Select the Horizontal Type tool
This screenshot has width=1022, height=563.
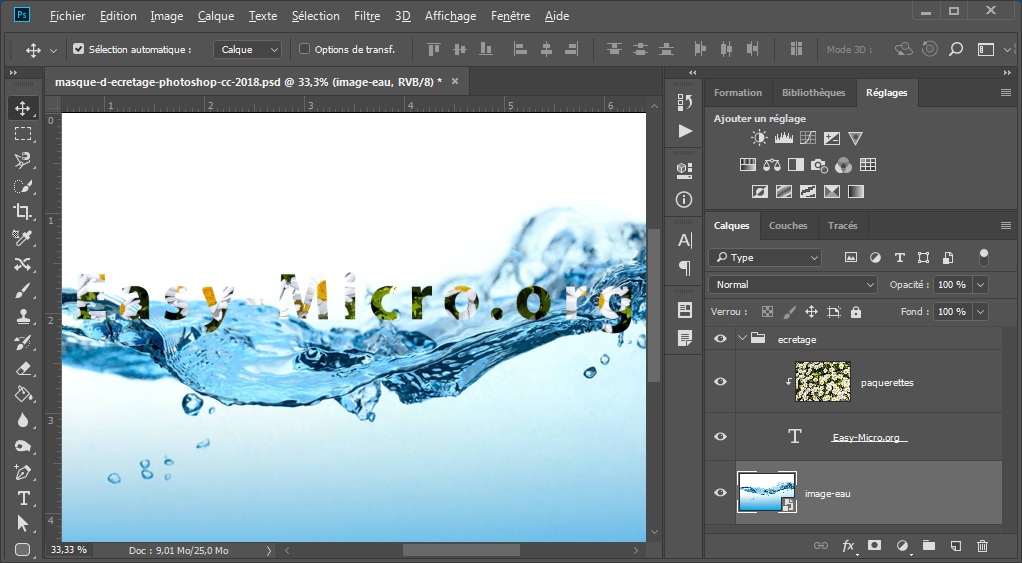pos(23,498)
